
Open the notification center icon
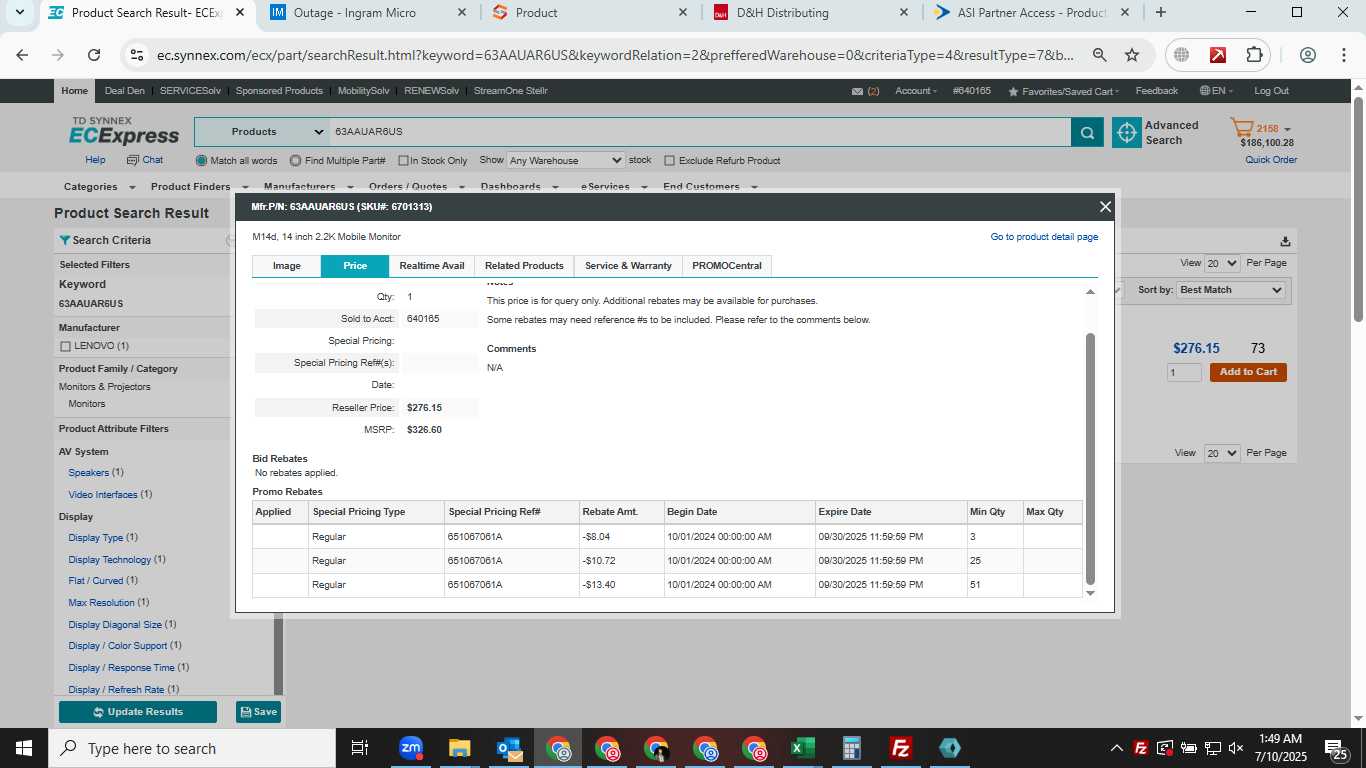(x=1336, y=748)
